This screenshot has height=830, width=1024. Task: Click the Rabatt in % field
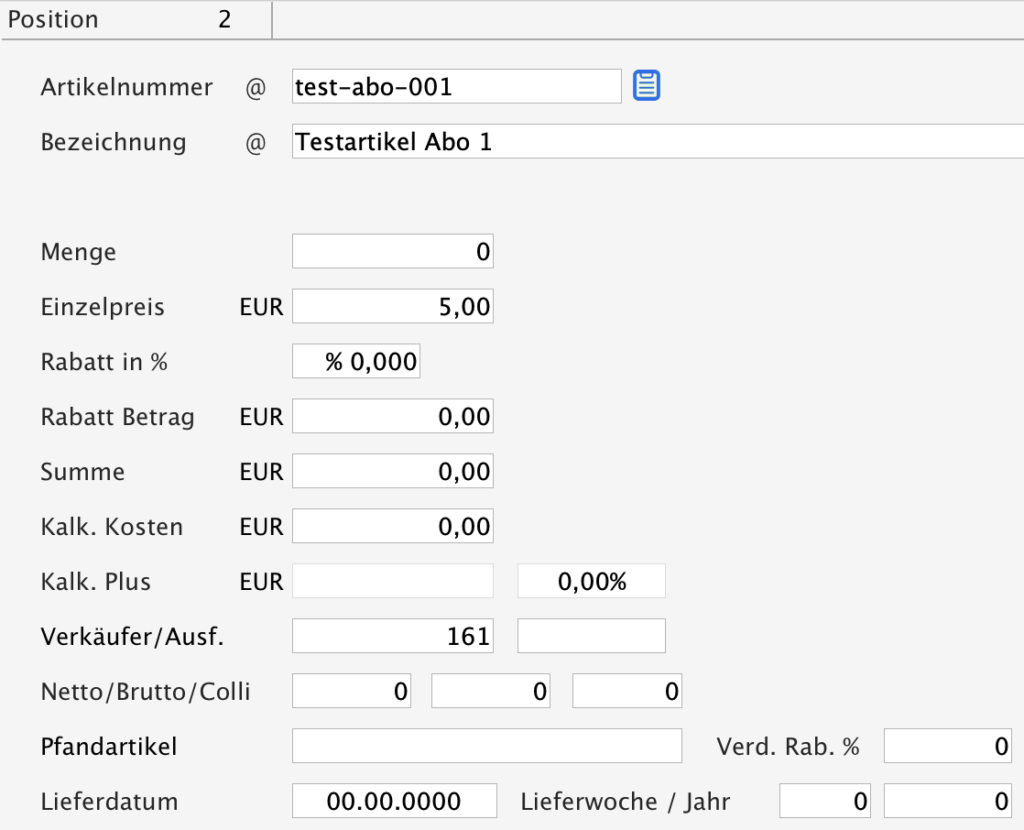(356, 362)
